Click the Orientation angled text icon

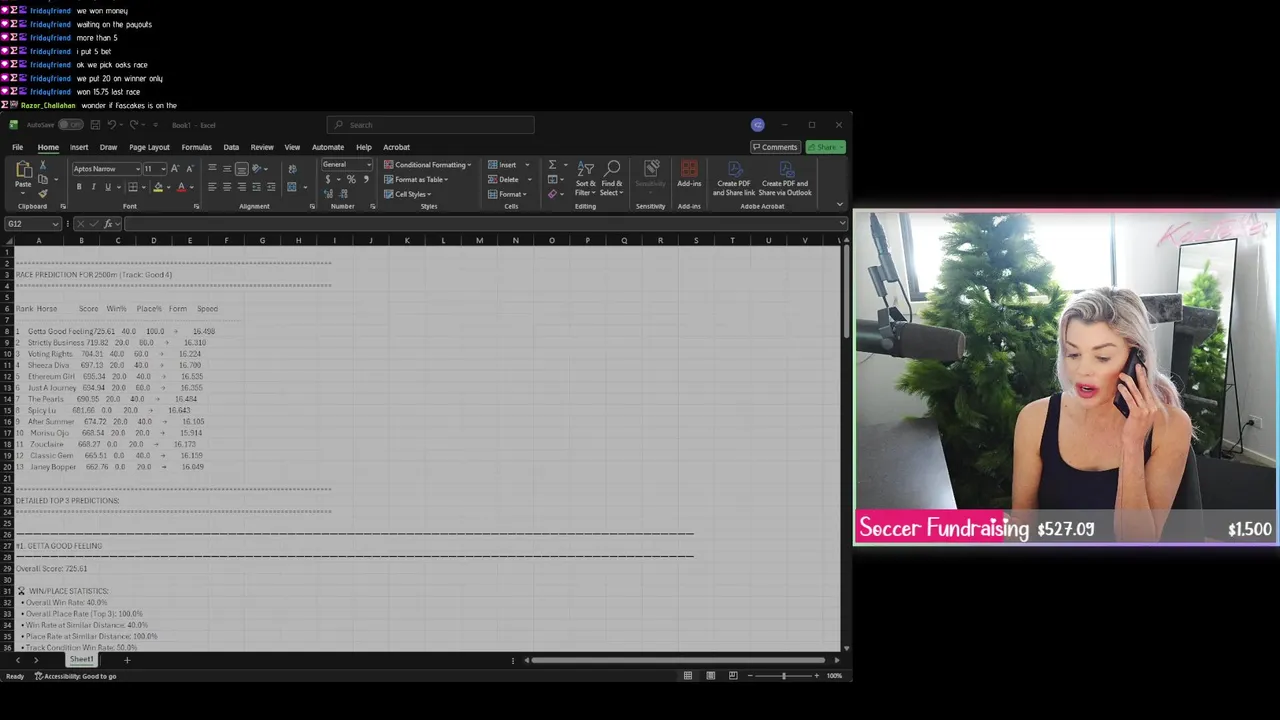[x=258, y=169]
